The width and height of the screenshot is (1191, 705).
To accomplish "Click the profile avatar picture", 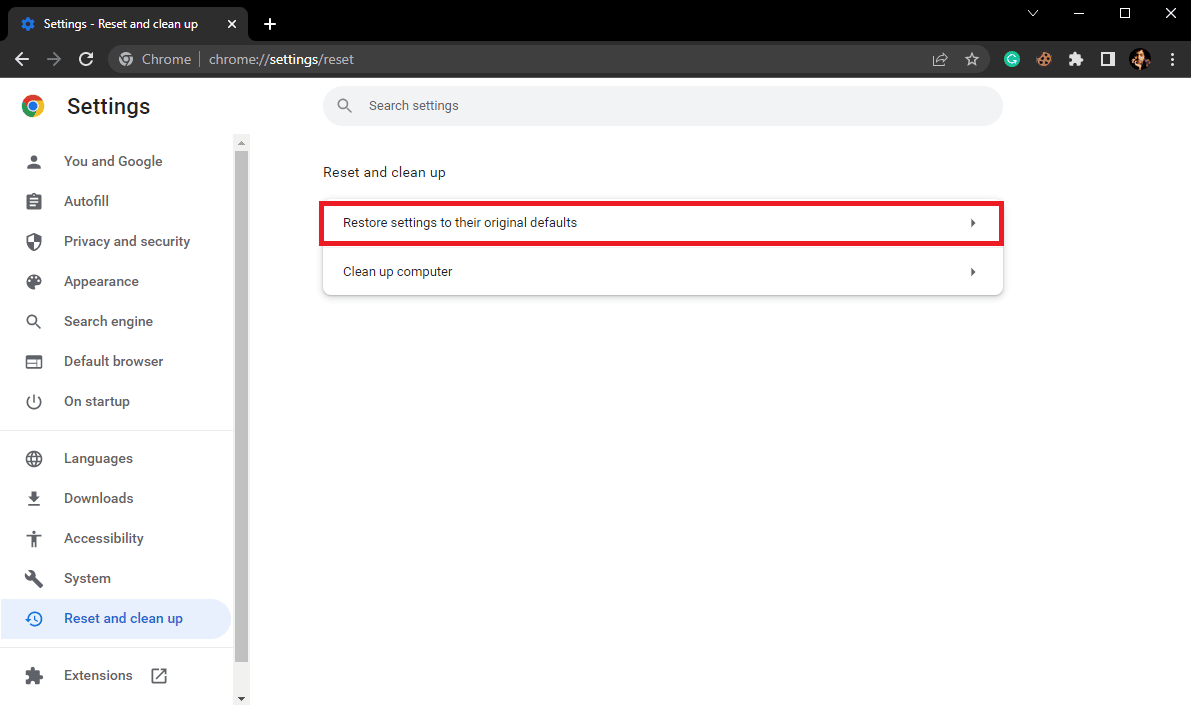I will (x=1140, y=59).
